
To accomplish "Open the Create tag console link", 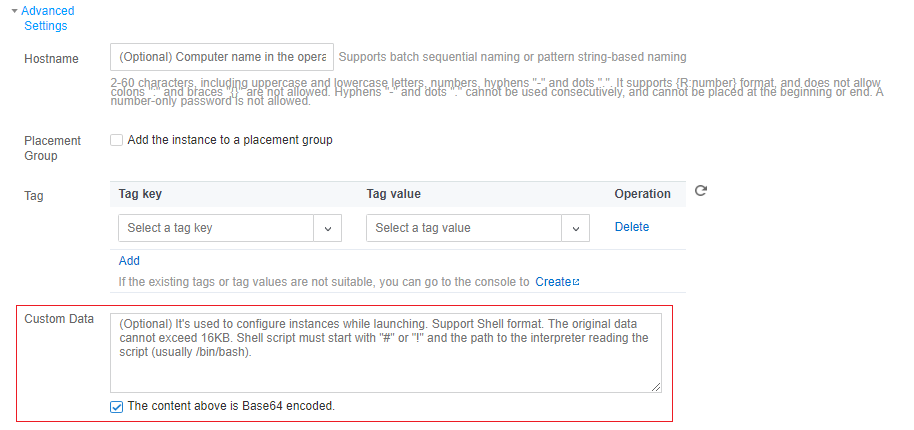I will (x=552, y=282).
